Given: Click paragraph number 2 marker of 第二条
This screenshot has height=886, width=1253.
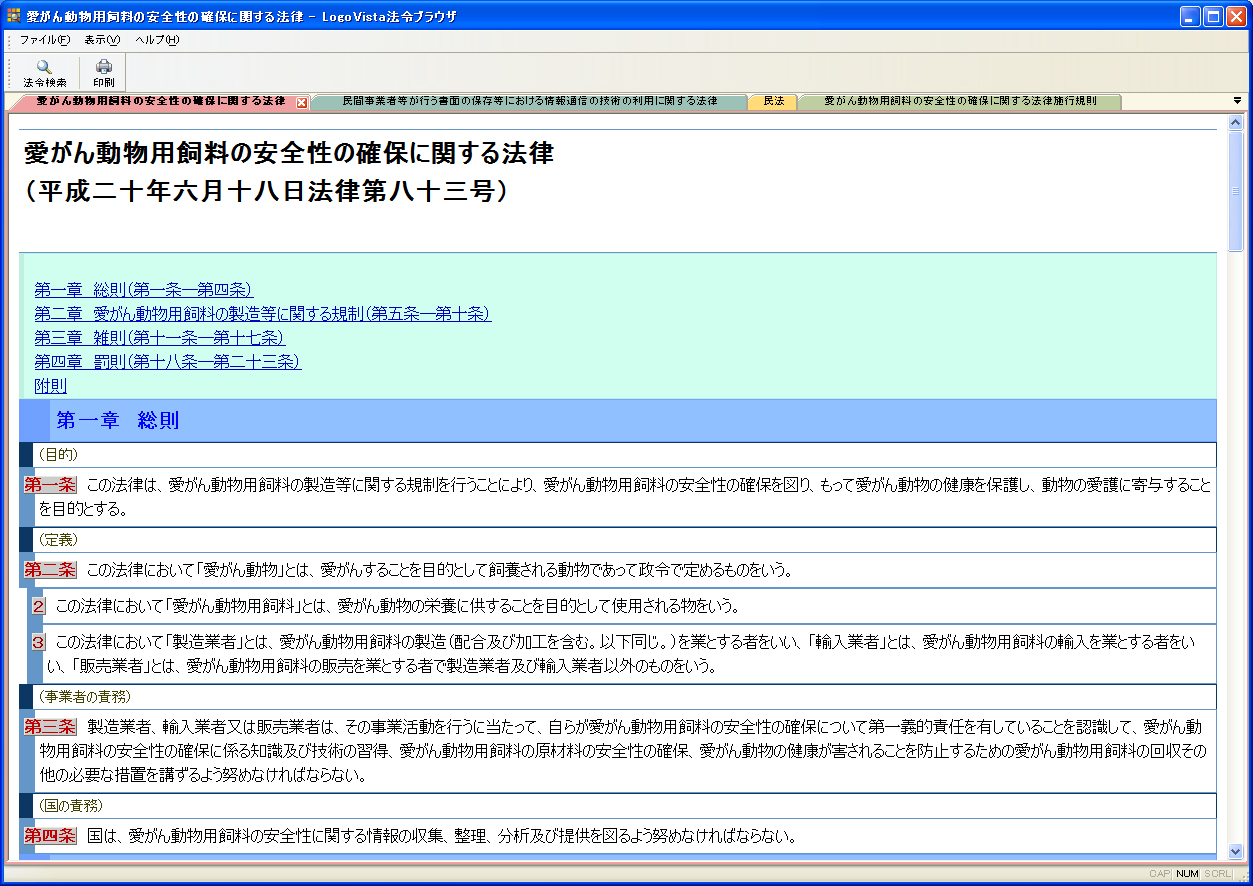Looking at the screenshot, I should coord(39,606).
